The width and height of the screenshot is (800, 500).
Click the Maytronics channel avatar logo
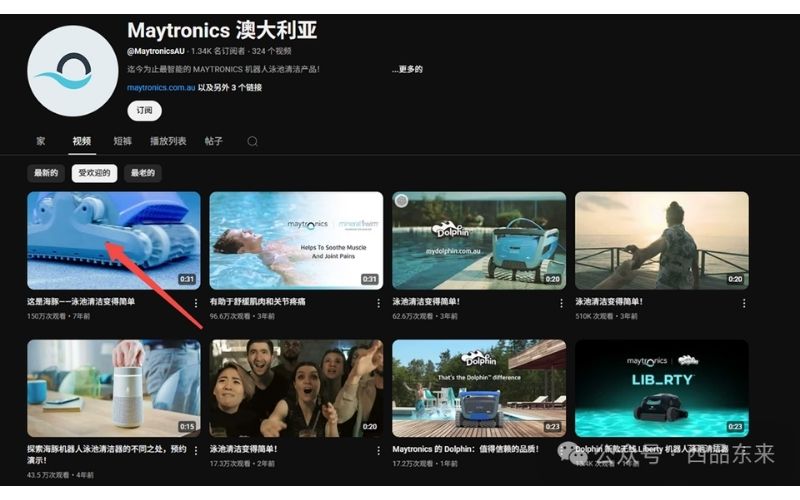point(72,71)
